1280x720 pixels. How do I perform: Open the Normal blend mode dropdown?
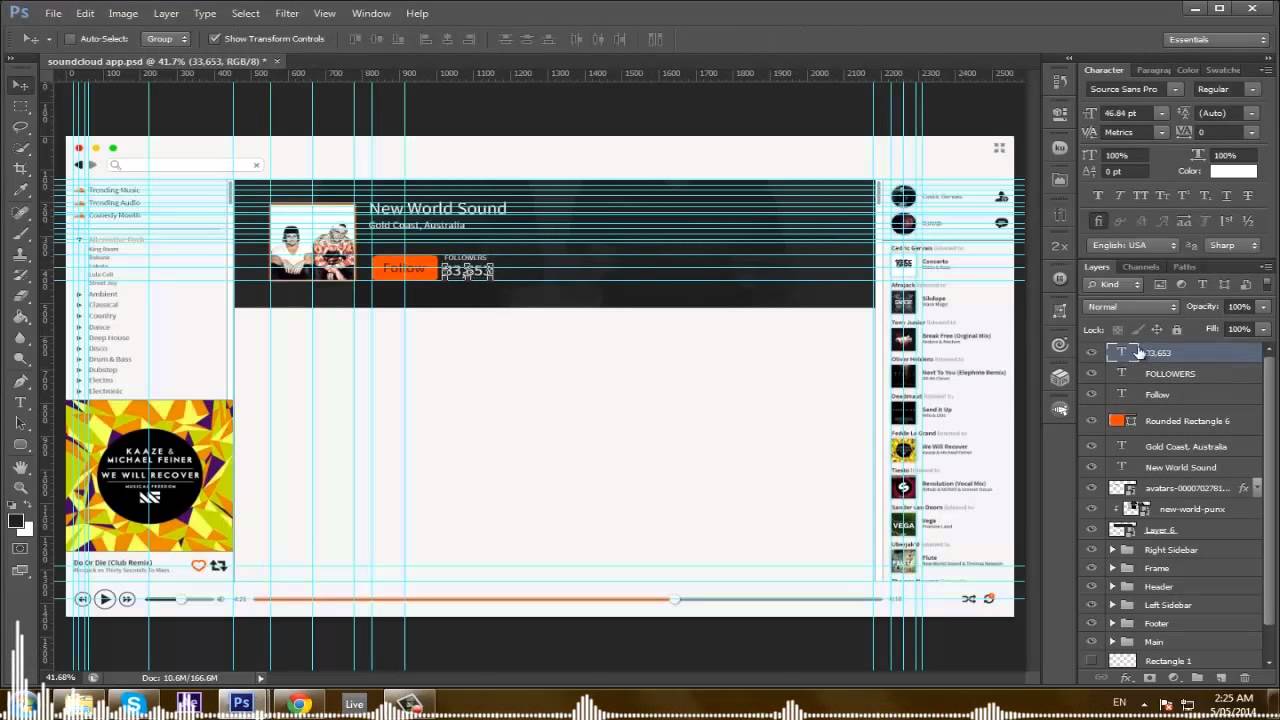(1132, 307)
